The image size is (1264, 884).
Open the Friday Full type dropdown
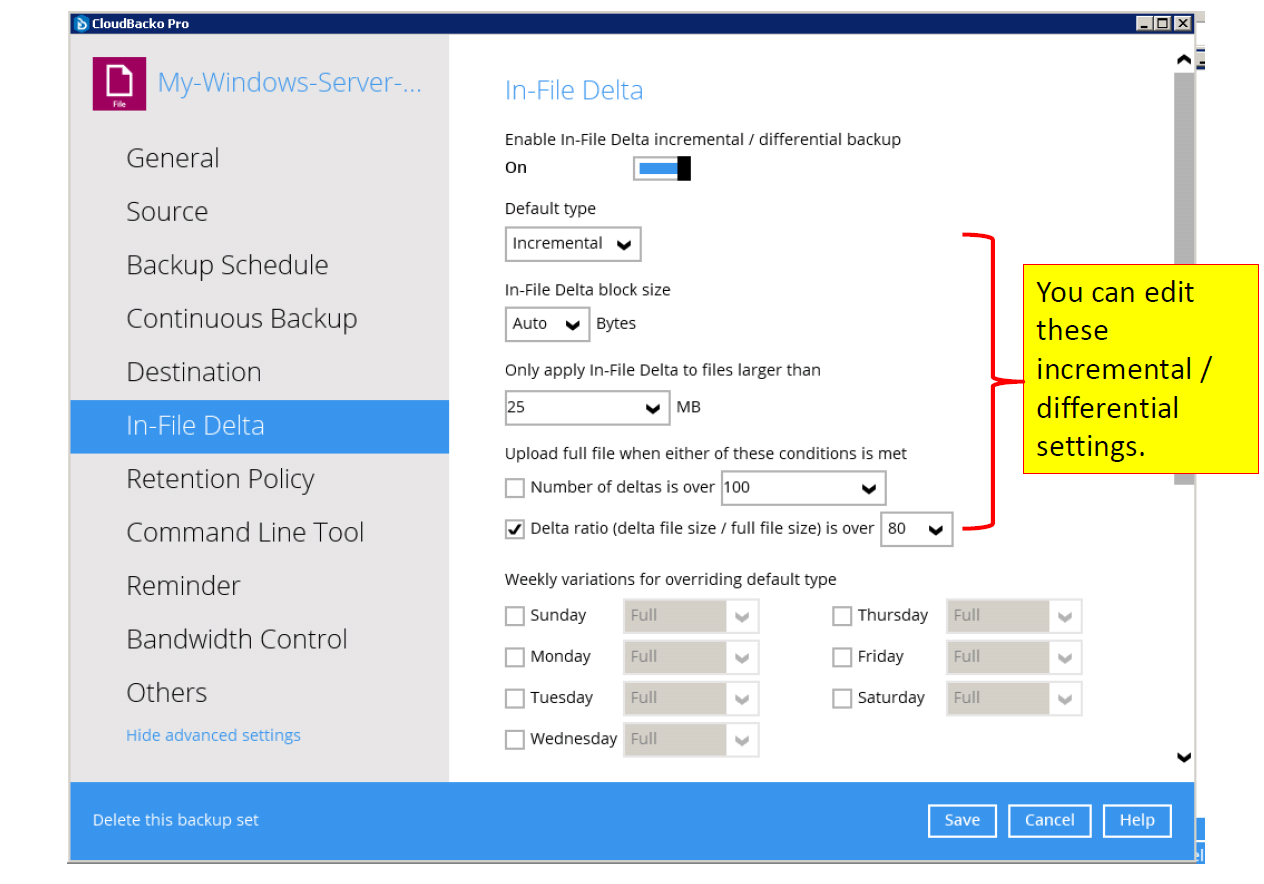pyautogui.click(x=1014, y=657)
